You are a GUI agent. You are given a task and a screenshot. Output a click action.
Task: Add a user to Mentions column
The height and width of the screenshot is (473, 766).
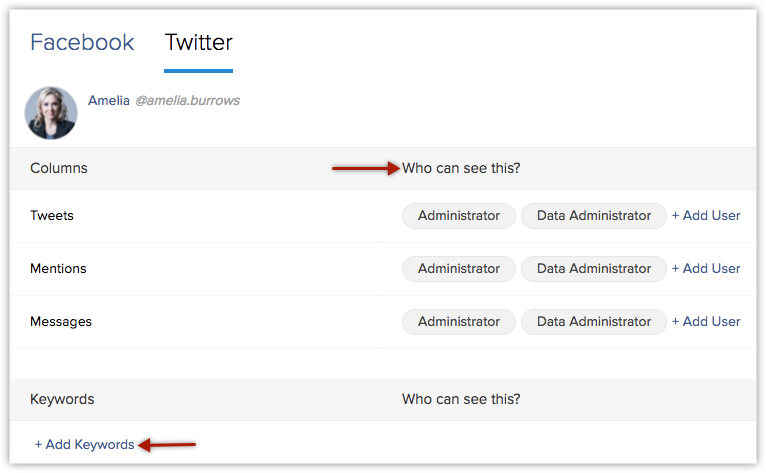coord(706,269)
